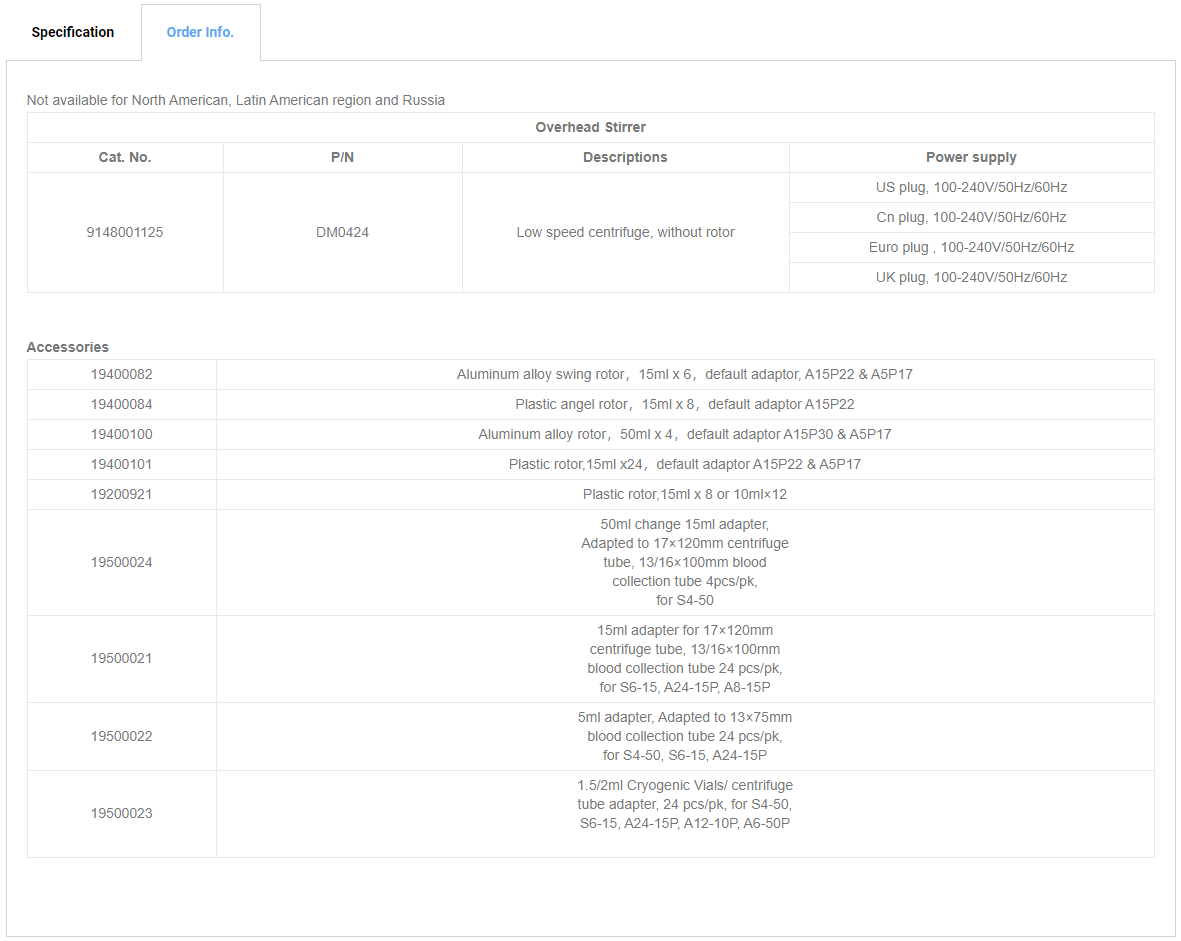Click accessory number 19400100

pos(121,435)
